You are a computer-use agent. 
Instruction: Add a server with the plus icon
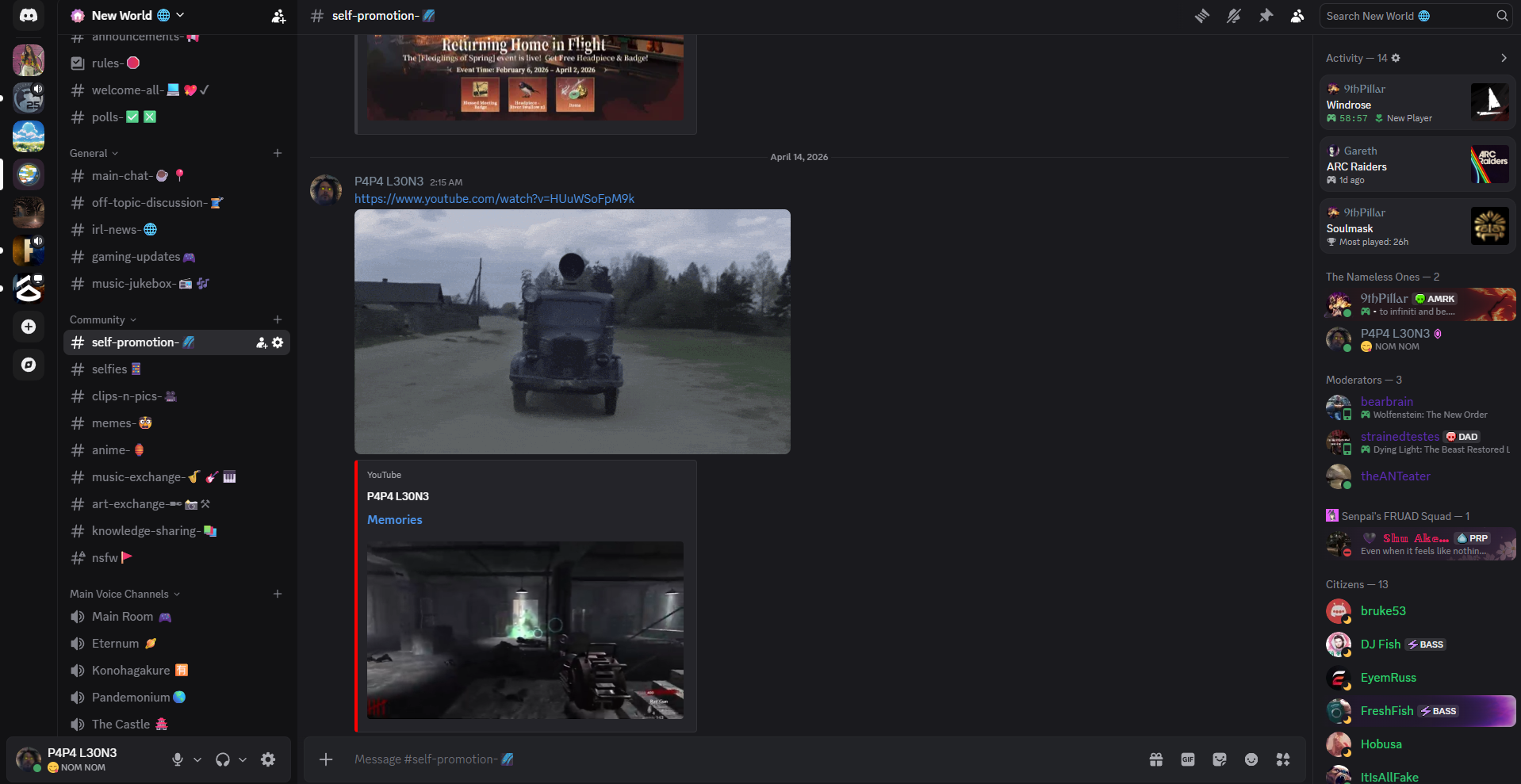[x=29, y=327]
